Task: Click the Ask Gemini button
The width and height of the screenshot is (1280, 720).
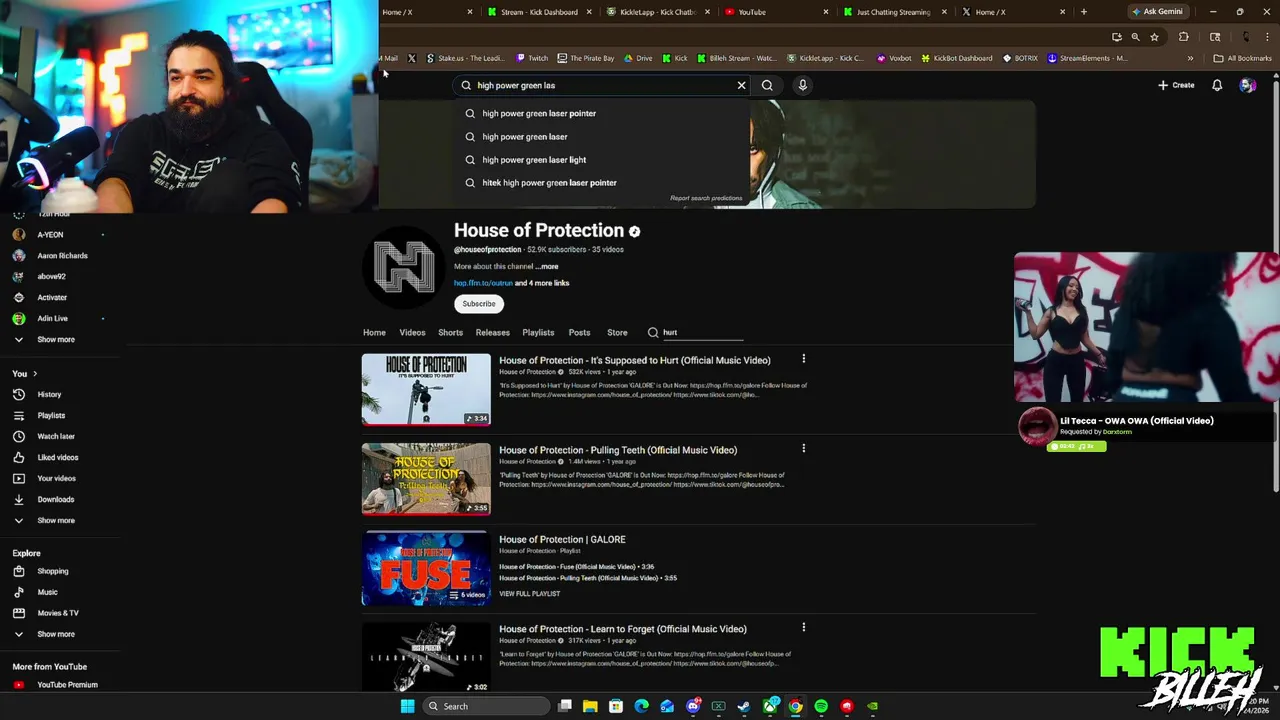Action: click(x=1156, y=12)
